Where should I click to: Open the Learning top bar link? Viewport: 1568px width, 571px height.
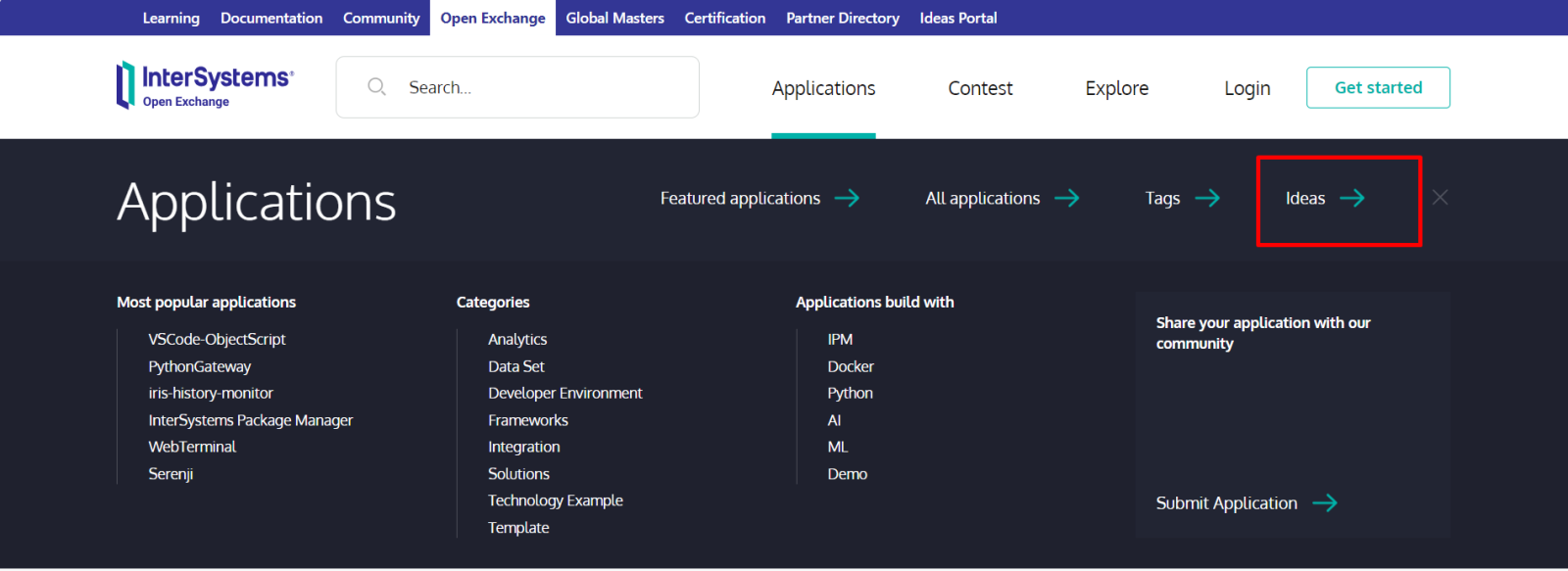click(x=171, y=18)
